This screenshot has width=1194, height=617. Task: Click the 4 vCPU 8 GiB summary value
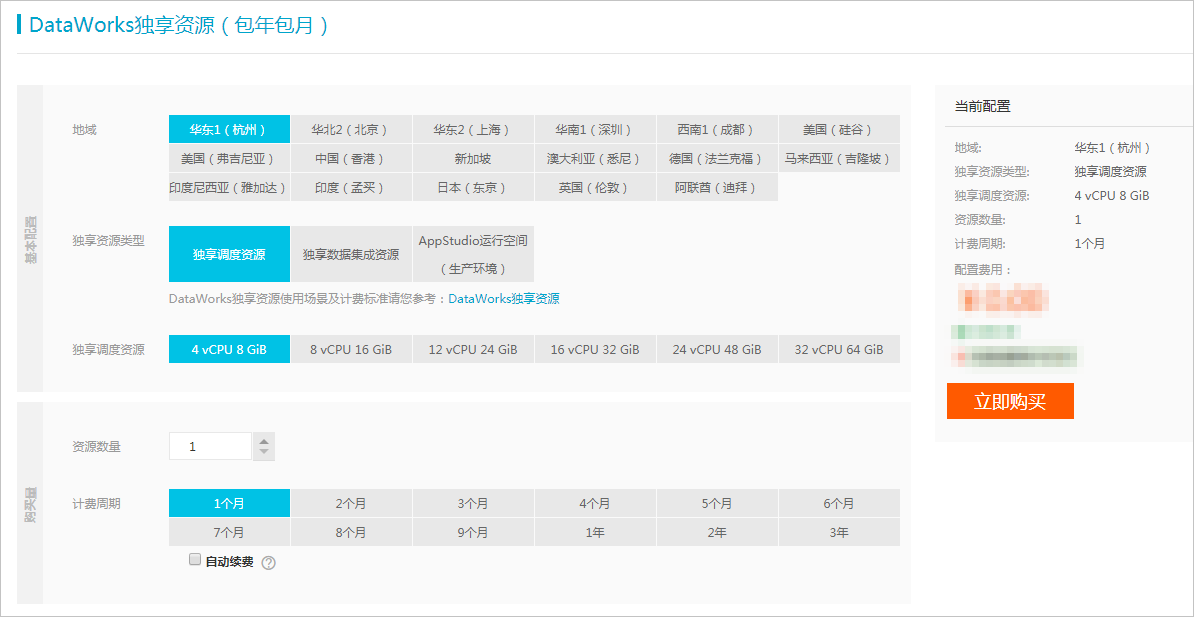click(x=1112, y=196)
